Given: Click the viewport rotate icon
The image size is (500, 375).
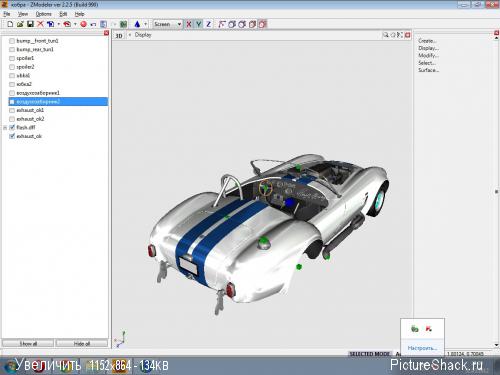Looking at the screenshot, I should (x=393, y=35).
